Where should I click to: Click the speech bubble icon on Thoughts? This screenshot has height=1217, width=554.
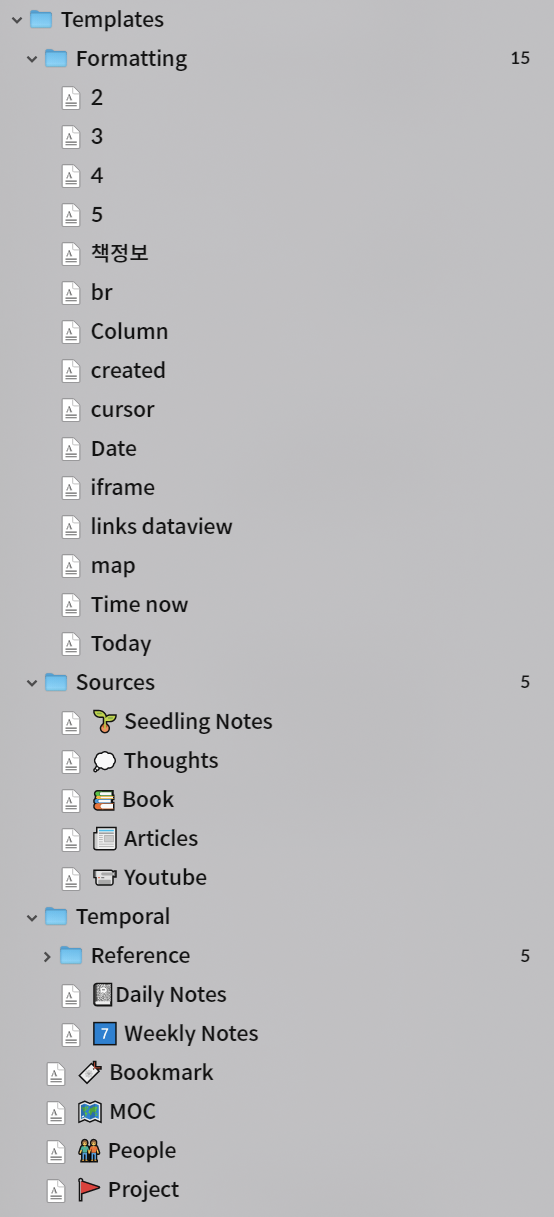[x=104, y=761]
